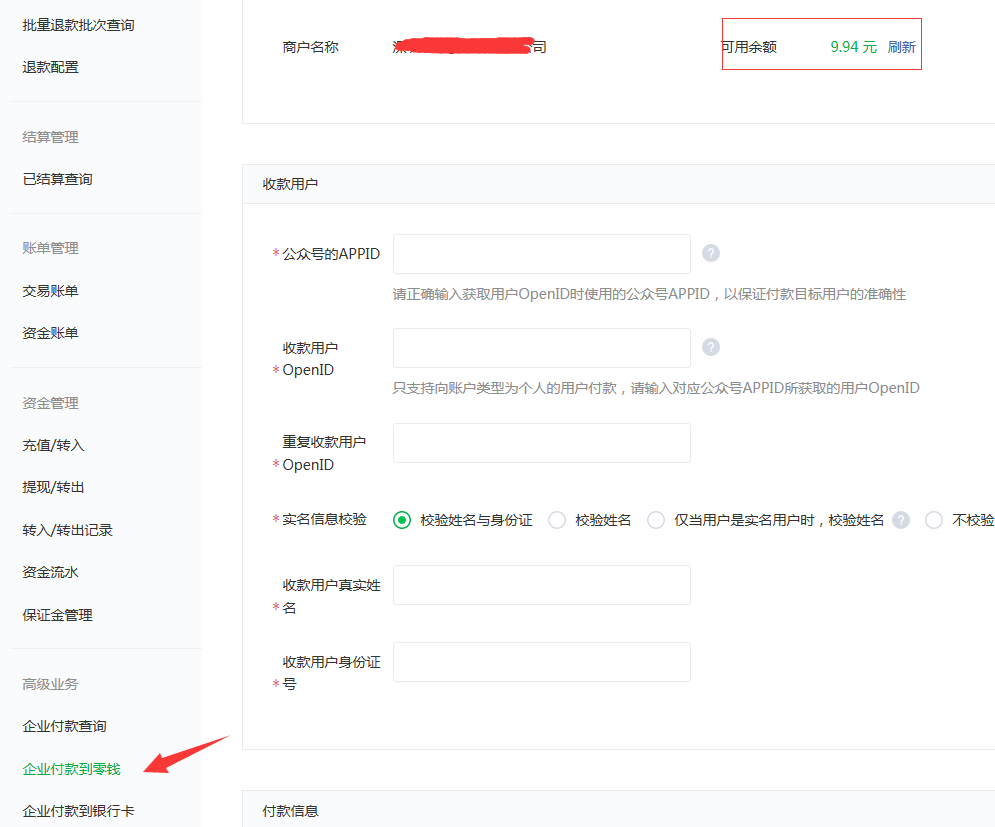
Task: Click the 收款用户身份证号 input field
Action: click(541, 662)
